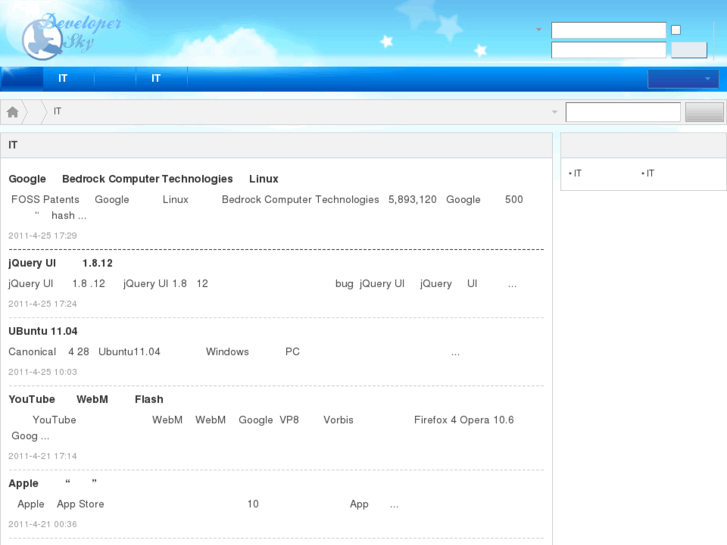The image size is (727, 545).
Task: Select the blank tab between the IT tabs
Action: pos(115,78)
